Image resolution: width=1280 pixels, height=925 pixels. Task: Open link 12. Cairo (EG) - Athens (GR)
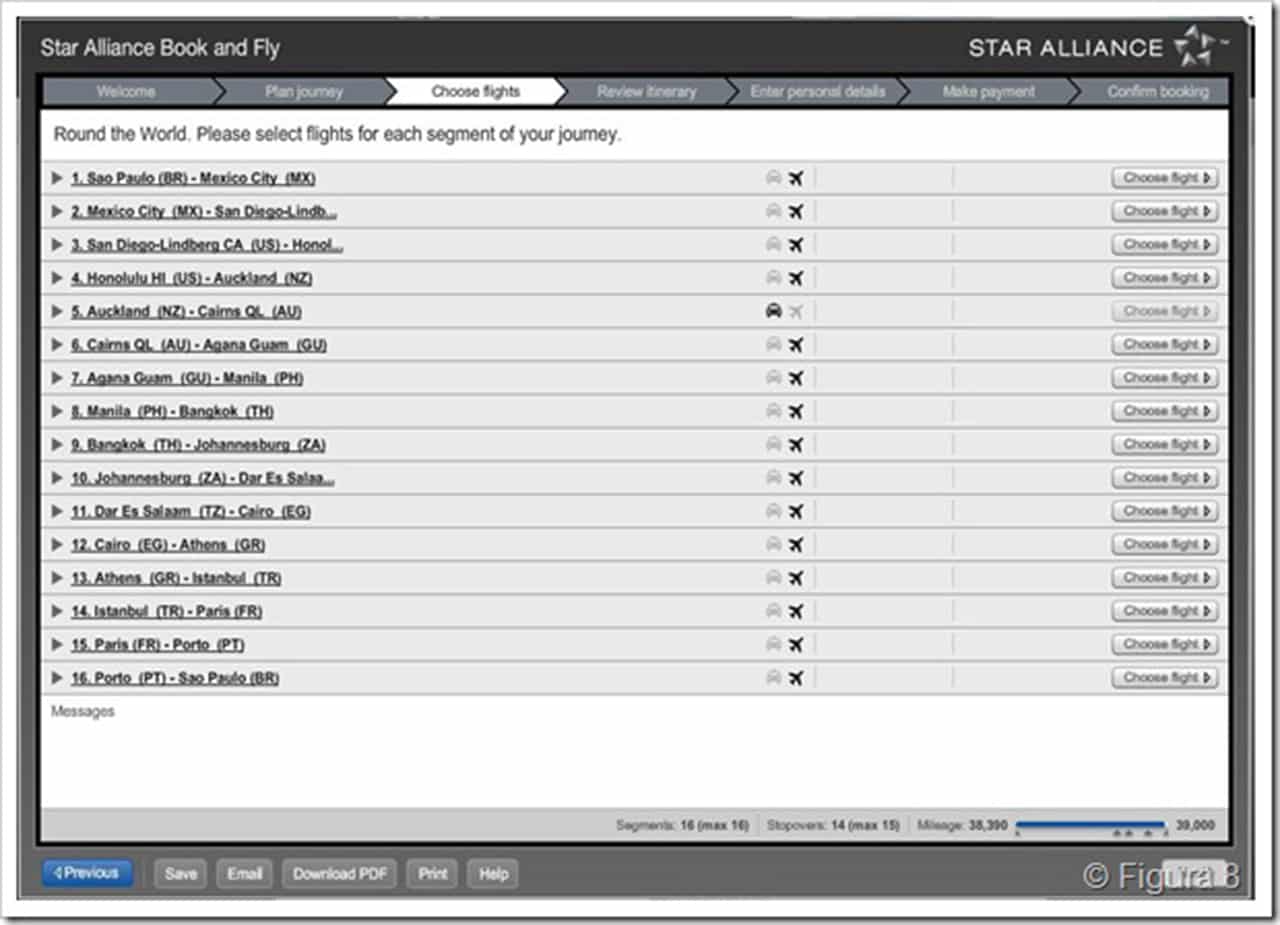coord(168,545)
